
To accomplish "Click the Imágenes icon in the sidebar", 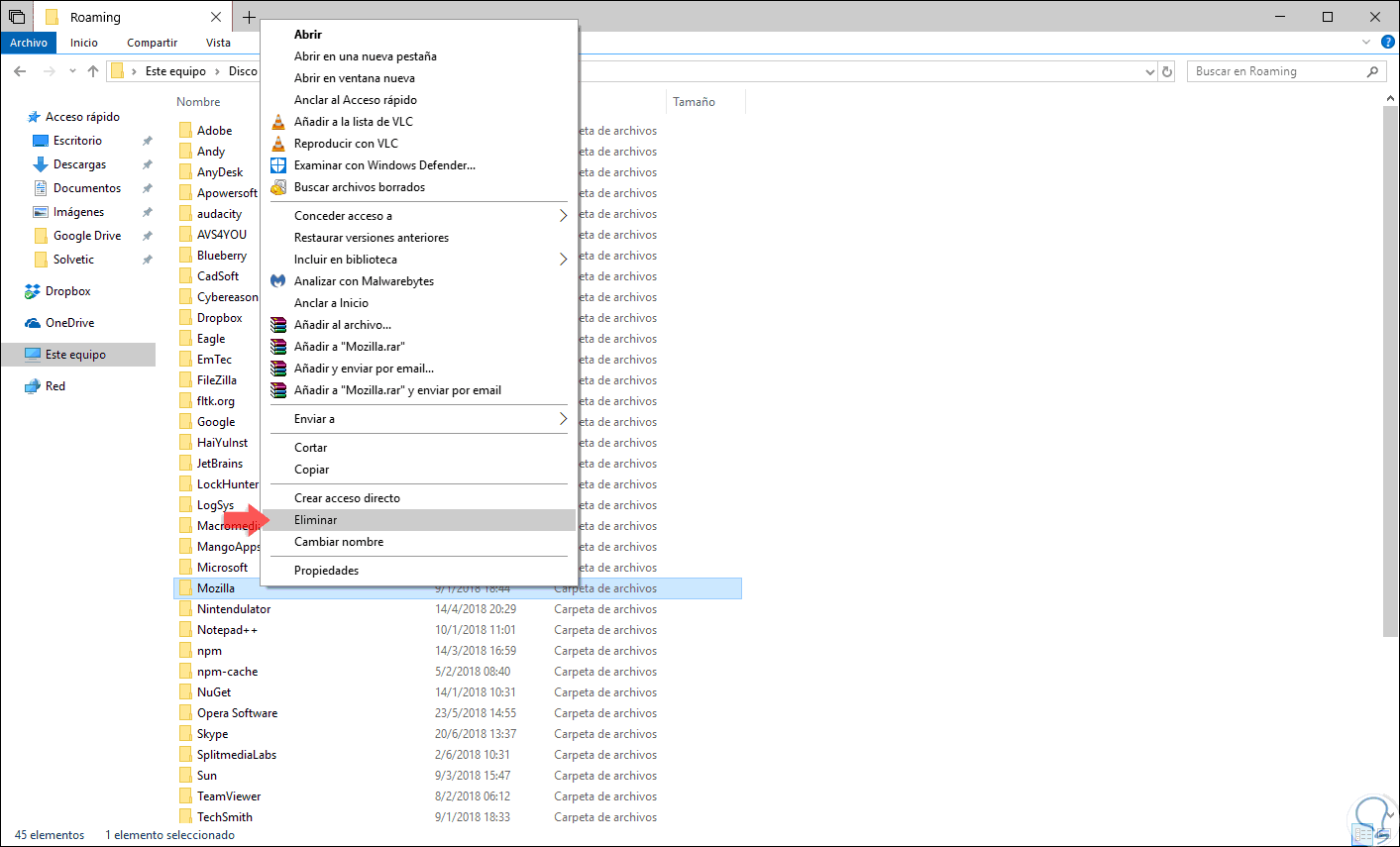I will pos(41,212).
